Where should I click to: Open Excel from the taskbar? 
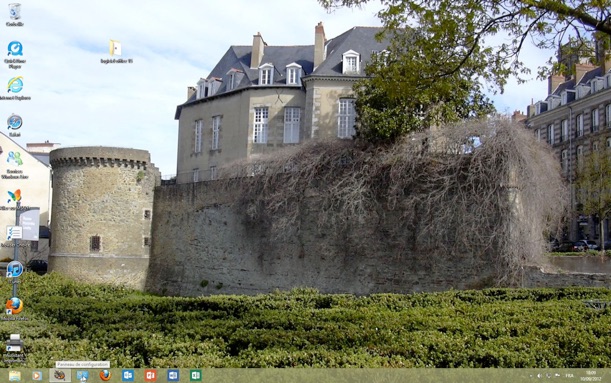[196, 376]
